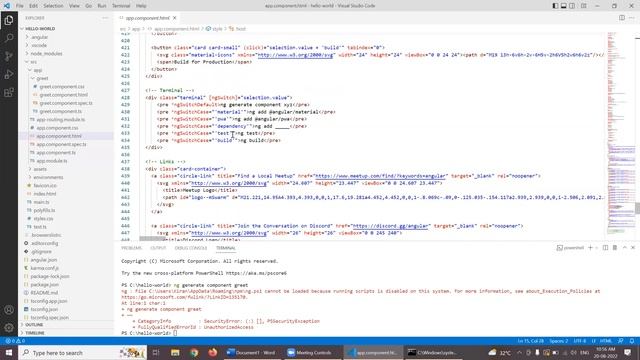Click the Windows search box

point(82,353)
